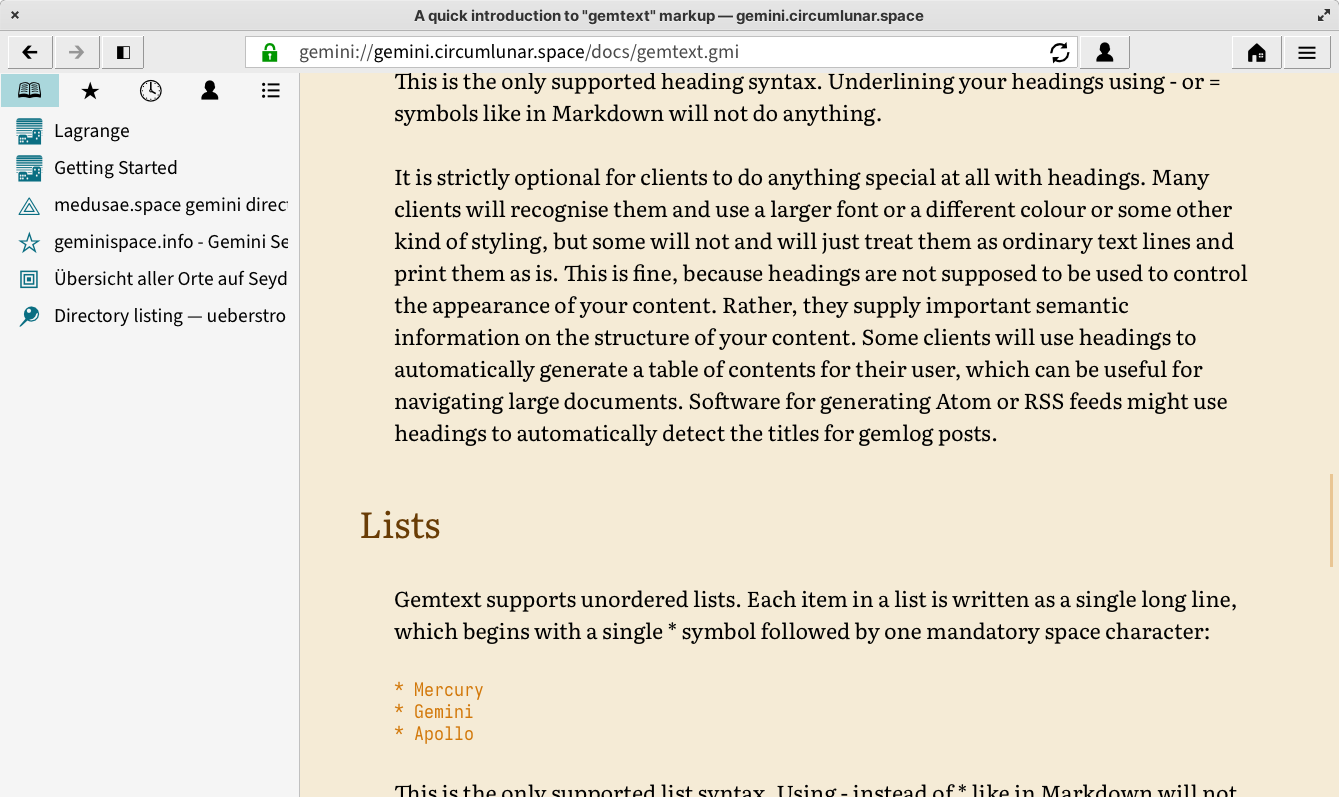The image size is (1339, 797).
Task: Click the '* Apollo' preformatted line
Action: [433, 734]
